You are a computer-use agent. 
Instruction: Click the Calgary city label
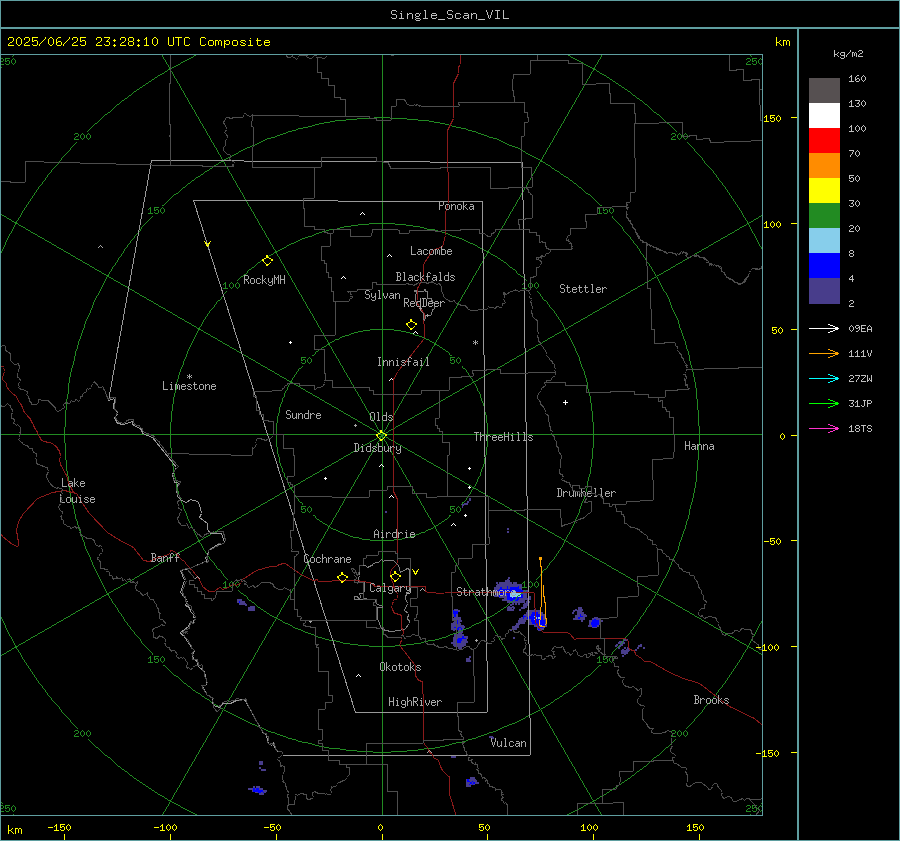(390, 588)
